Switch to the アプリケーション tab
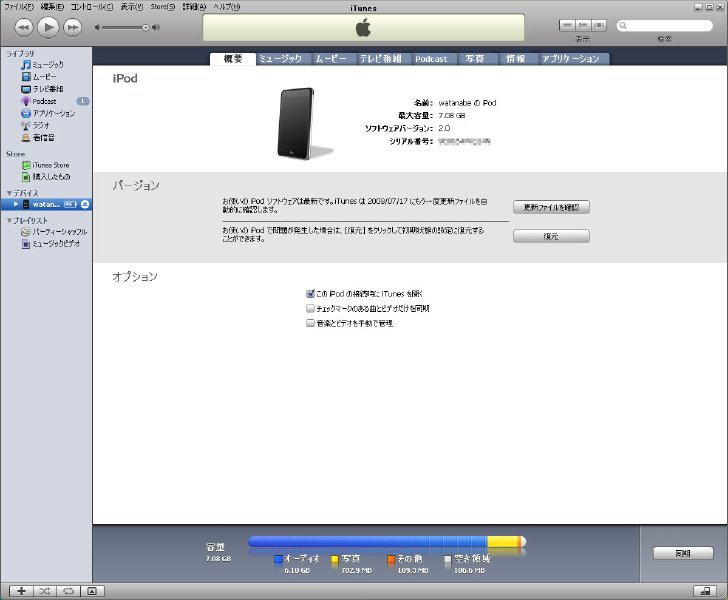The height and width of the screenshot is (600, 728). (x=571, y=59)
